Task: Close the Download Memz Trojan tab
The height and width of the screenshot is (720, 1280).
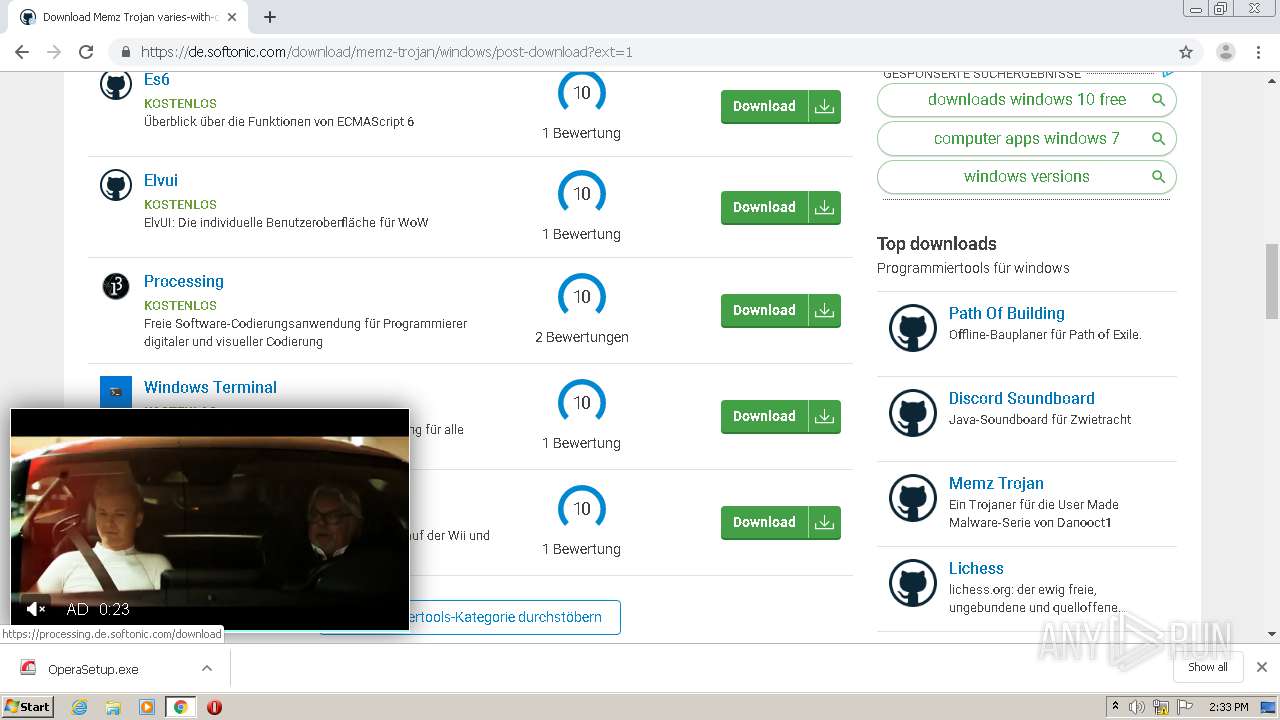Action: (233, 17)
